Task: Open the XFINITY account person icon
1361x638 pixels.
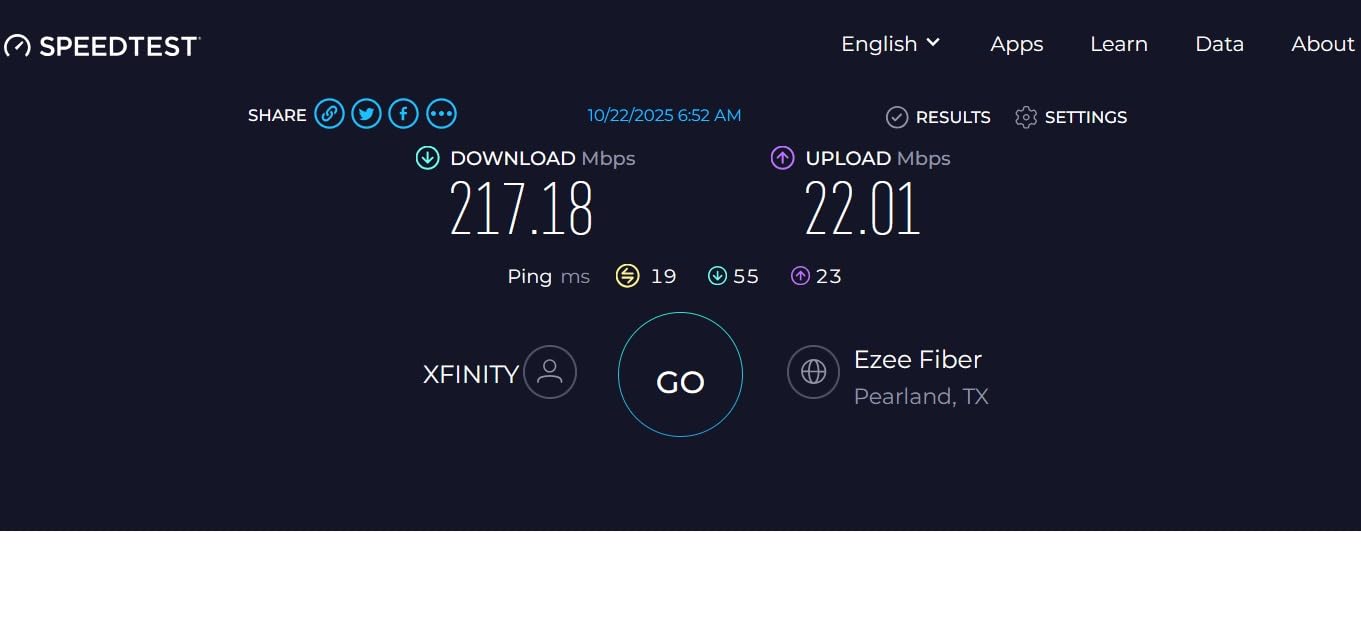Action: pos(550,372)
